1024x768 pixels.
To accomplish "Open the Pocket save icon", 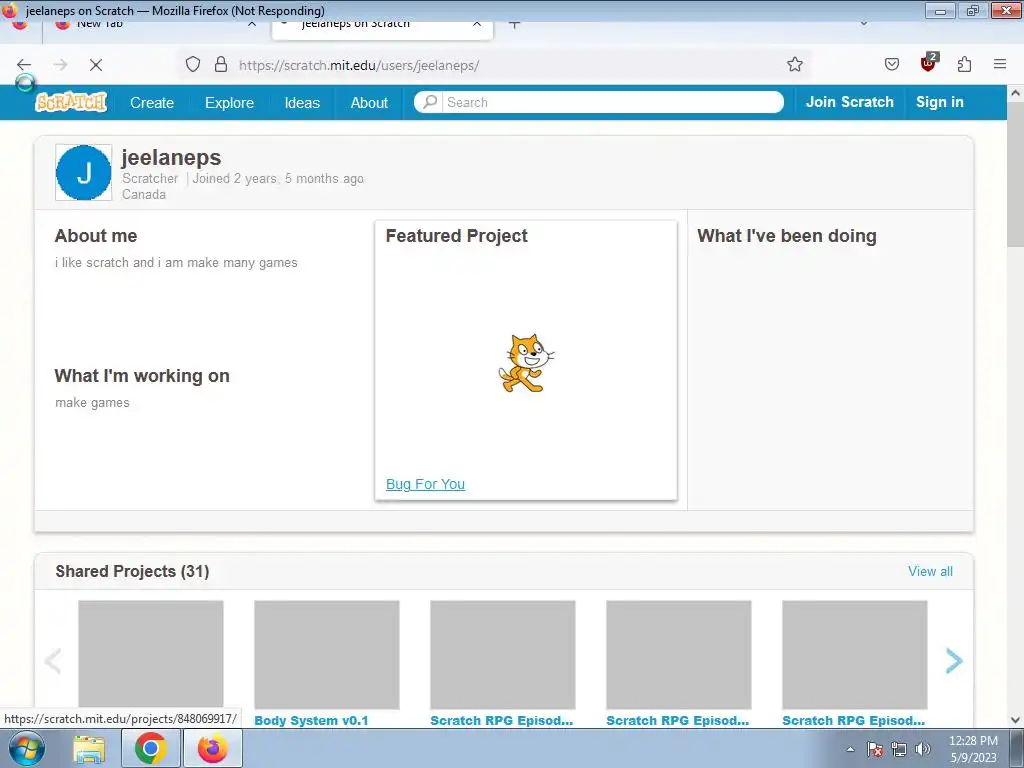I will tap(892, 64).
